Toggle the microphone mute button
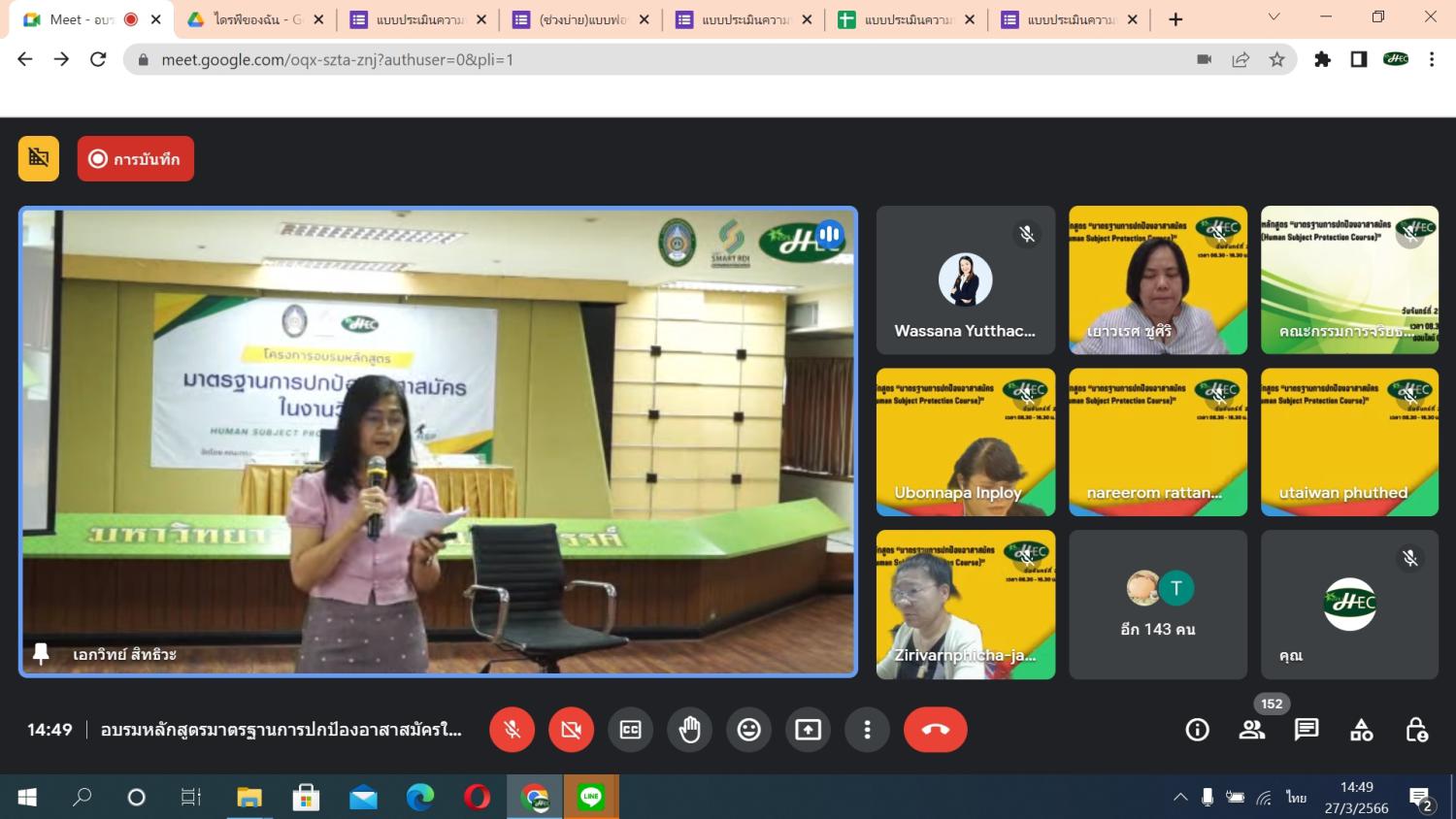Viewport: 1456px width, 819px height. point(512,730)
